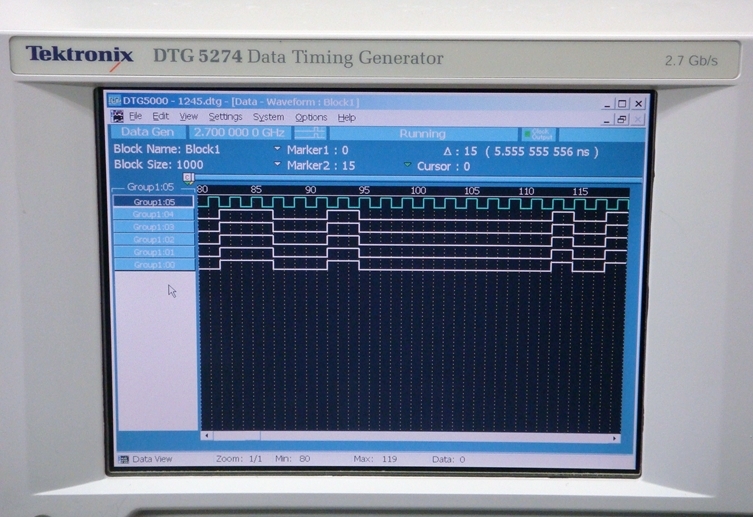
Task: Select the Group1:00 channel row
Action: tap(154, 265)
